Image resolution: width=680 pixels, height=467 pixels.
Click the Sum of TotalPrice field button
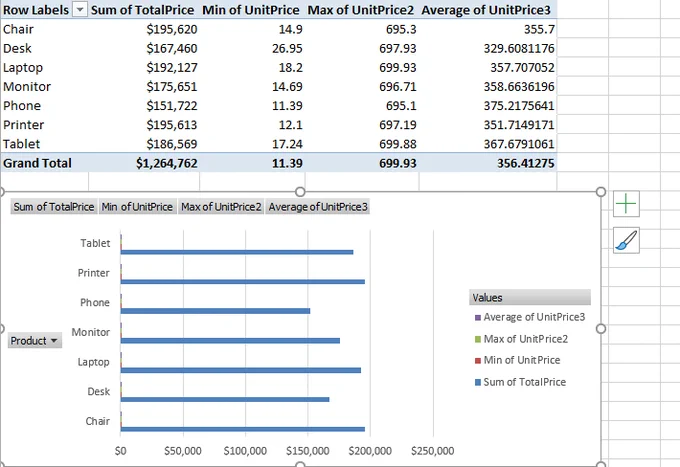(x=54, y=207)
